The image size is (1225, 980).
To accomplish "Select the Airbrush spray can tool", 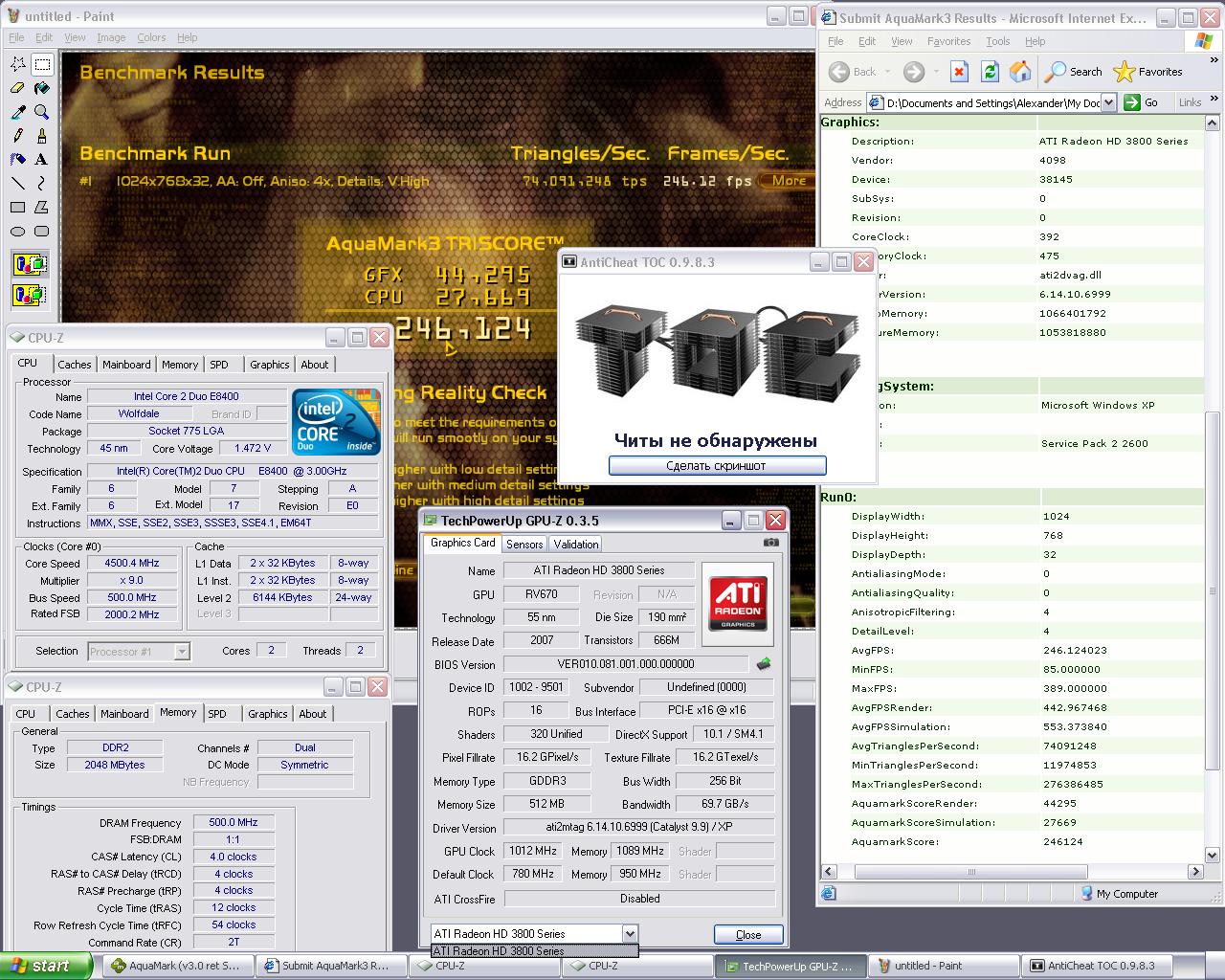I will click(x=18, y=160).
